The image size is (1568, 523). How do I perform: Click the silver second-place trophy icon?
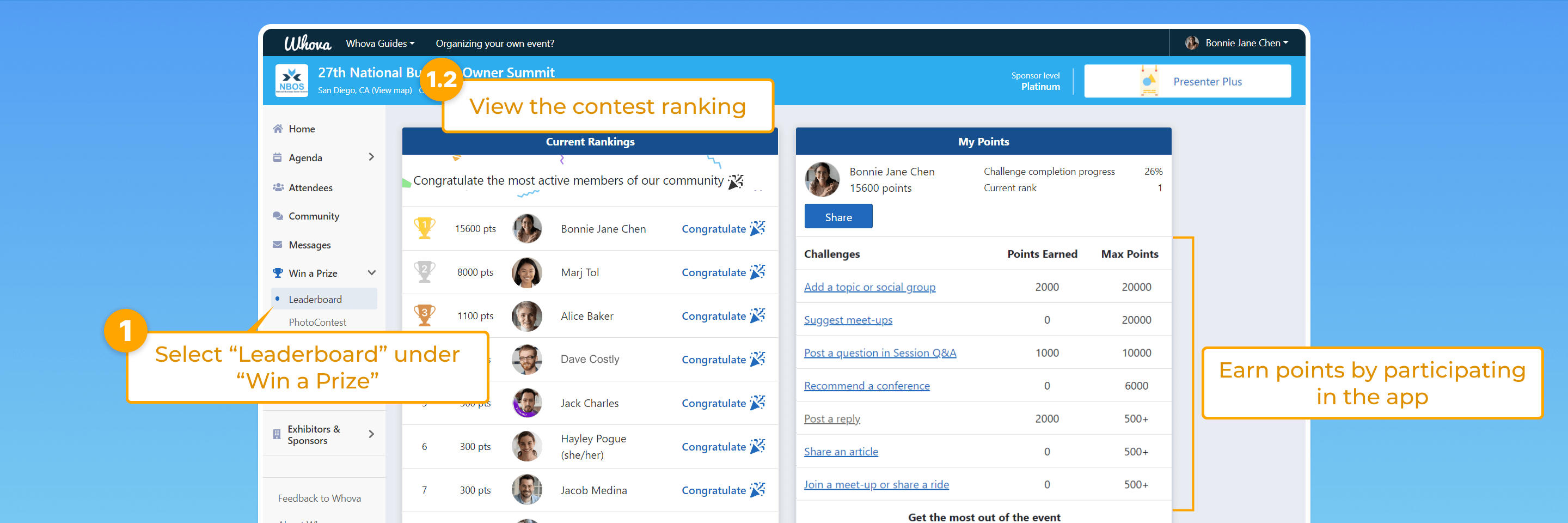click(x=424, y=271)
